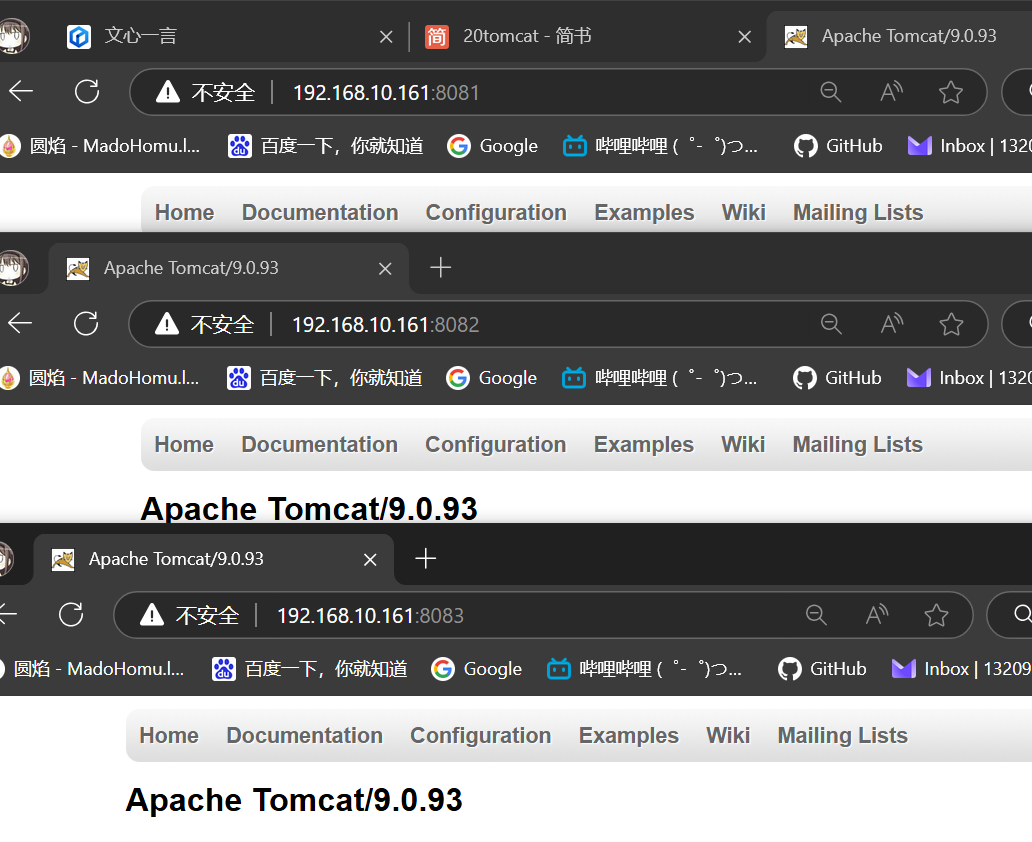Click Documentation in 8081 Tomcat page

click(320, 212)
